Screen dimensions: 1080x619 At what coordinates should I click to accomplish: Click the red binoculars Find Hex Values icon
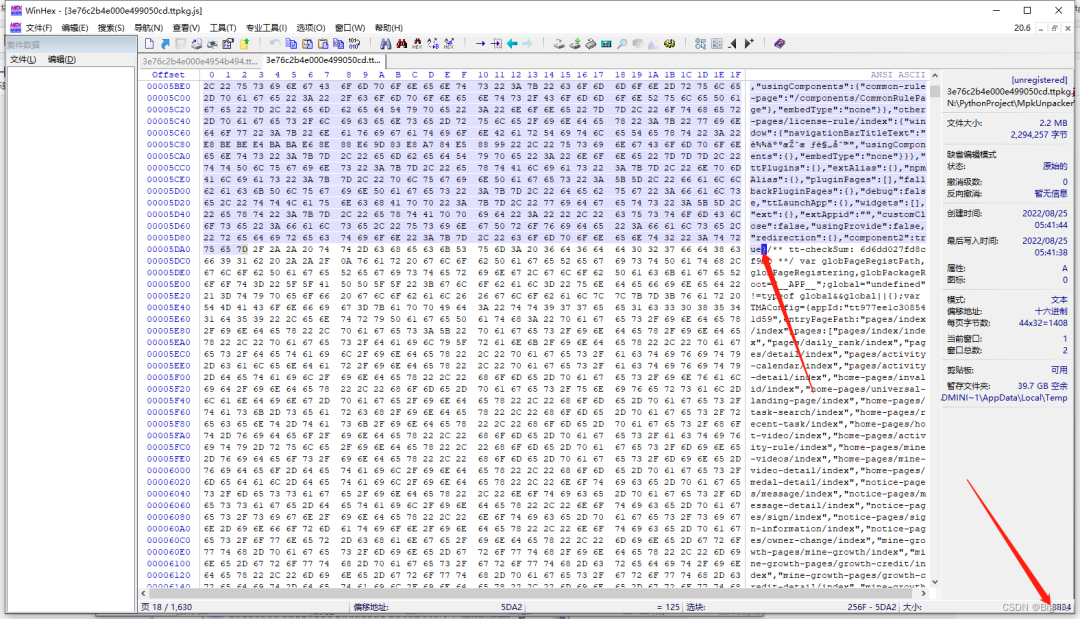click(x=402, y=43)
